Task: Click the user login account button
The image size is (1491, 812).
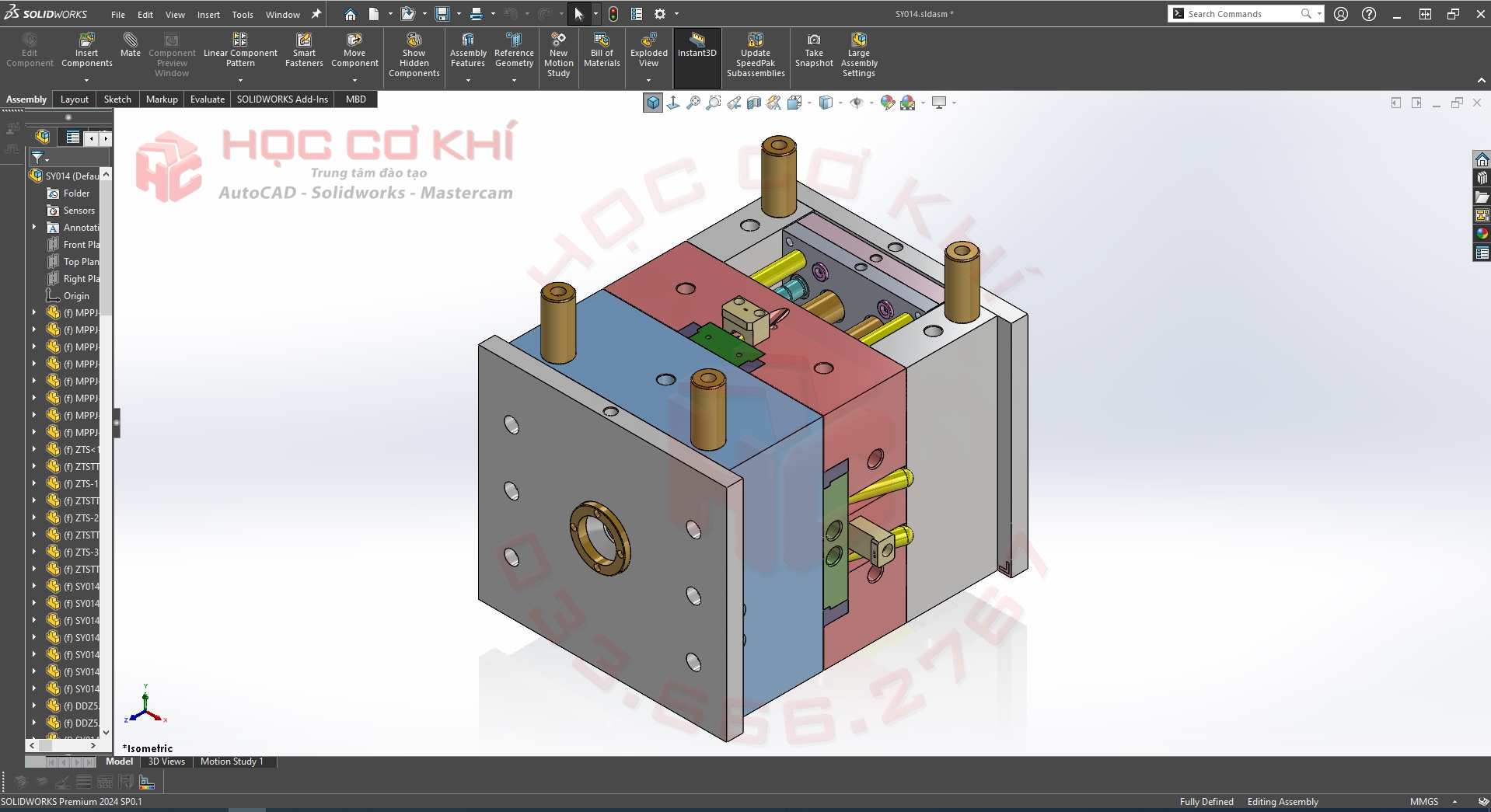Action: point(1341,14)
